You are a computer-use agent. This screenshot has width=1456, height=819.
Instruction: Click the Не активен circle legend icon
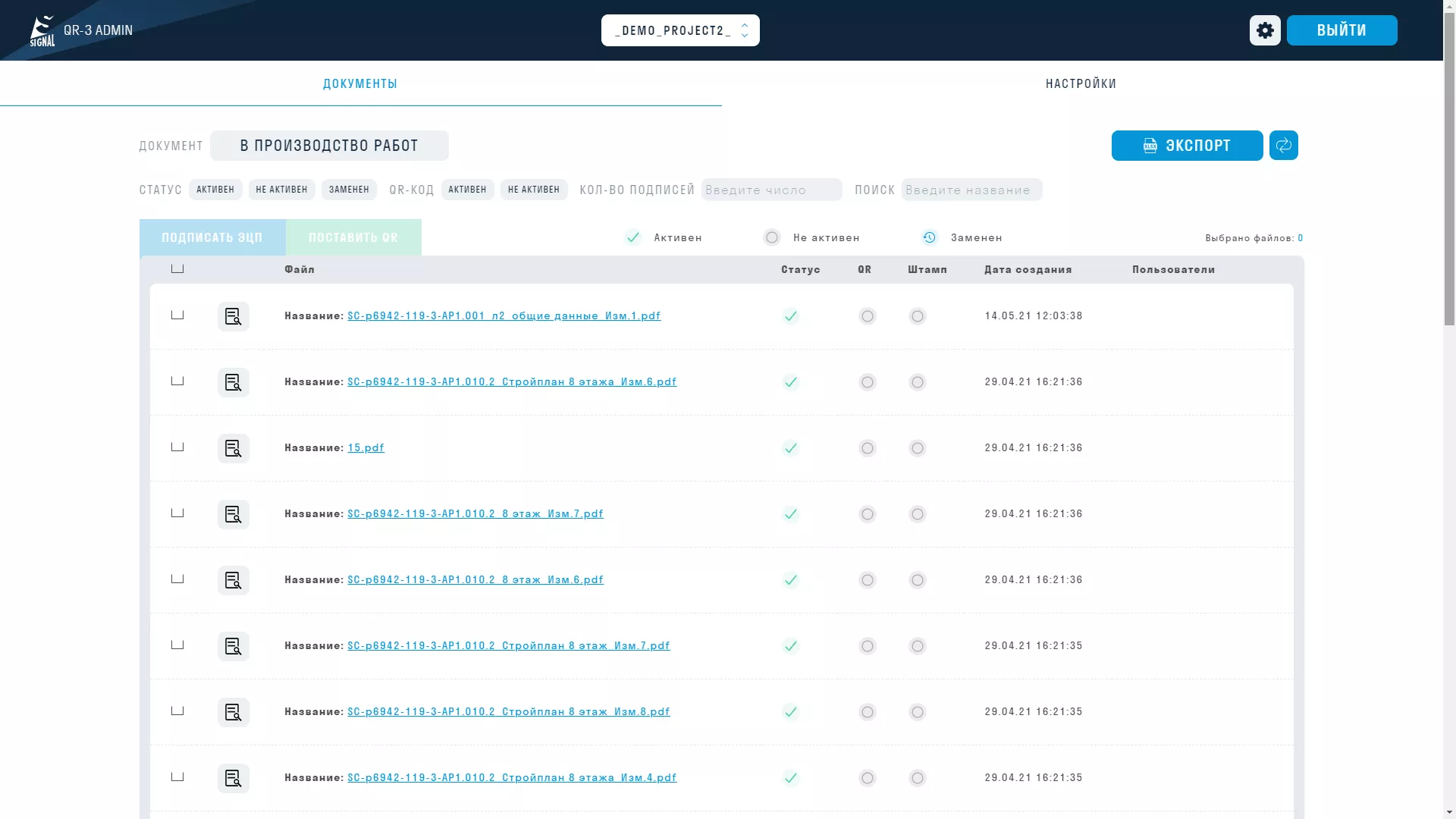click(x=772, y=237)
